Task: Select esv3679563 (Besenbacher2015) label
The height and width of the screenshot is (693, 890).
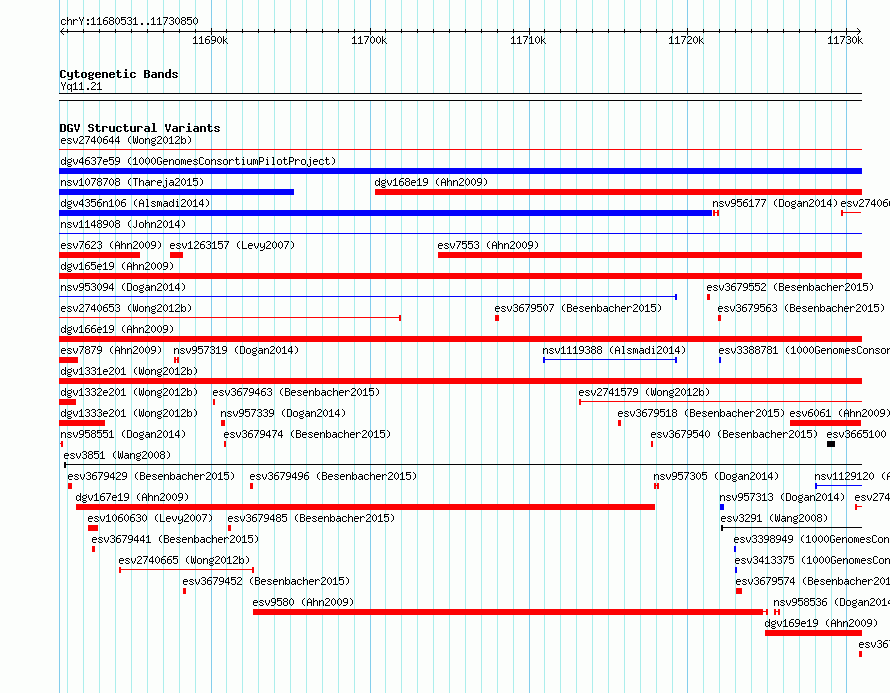Action: pos(801,308)
